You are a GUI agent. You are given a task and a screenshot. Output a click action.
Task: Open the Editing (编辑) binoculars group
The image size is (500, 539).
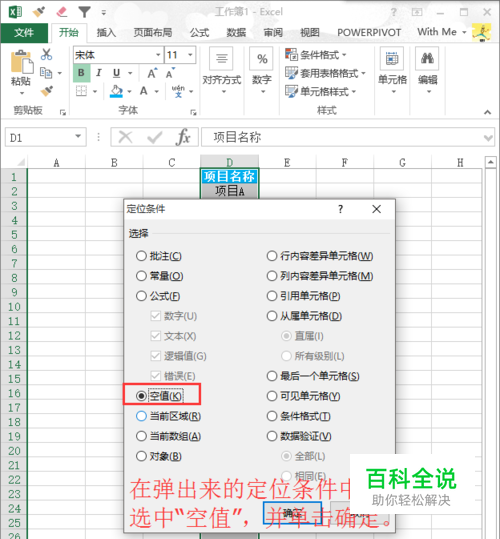pos(427,70)
